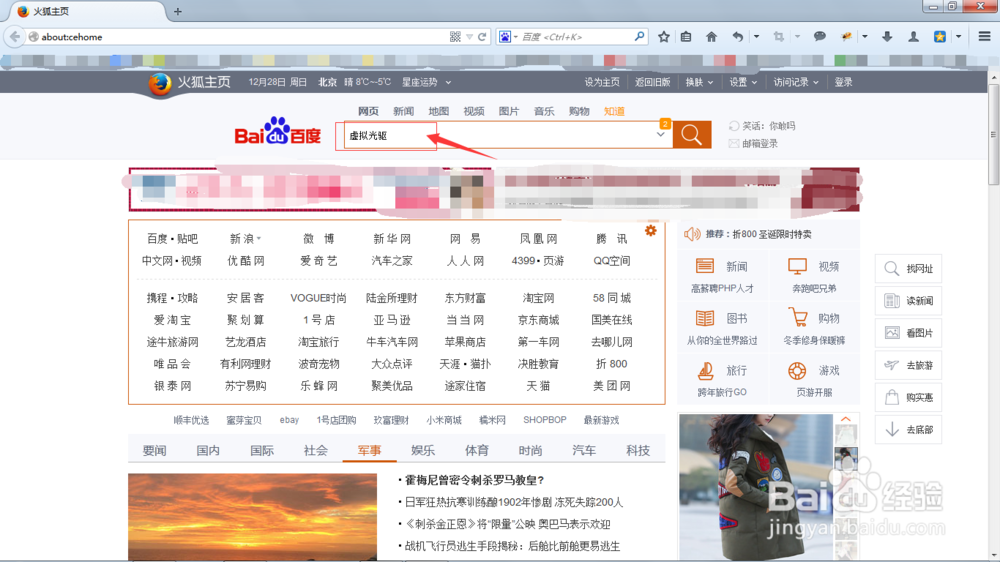Click the 旅行 sailboat icon

(705, 370)
